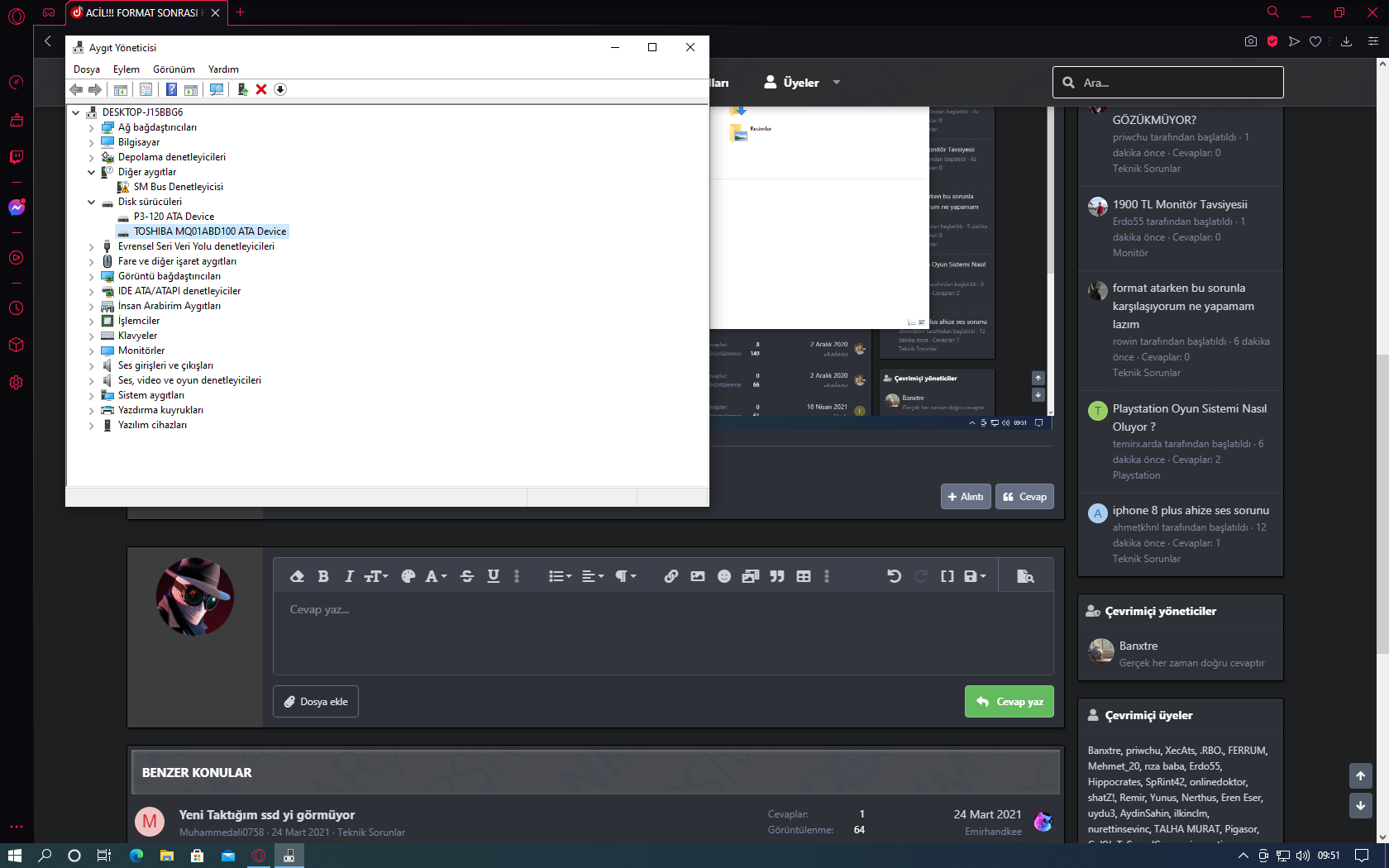This screenshot has width=1389, height=868.
Task: Click the Ara... search field
Action: (1167, 83)
